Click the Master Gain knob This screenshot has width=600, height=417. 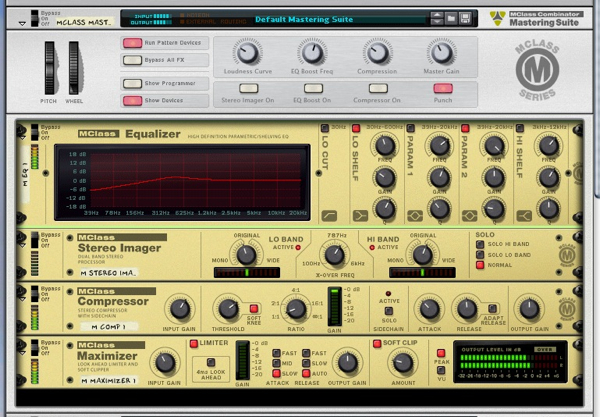point(442,53)
